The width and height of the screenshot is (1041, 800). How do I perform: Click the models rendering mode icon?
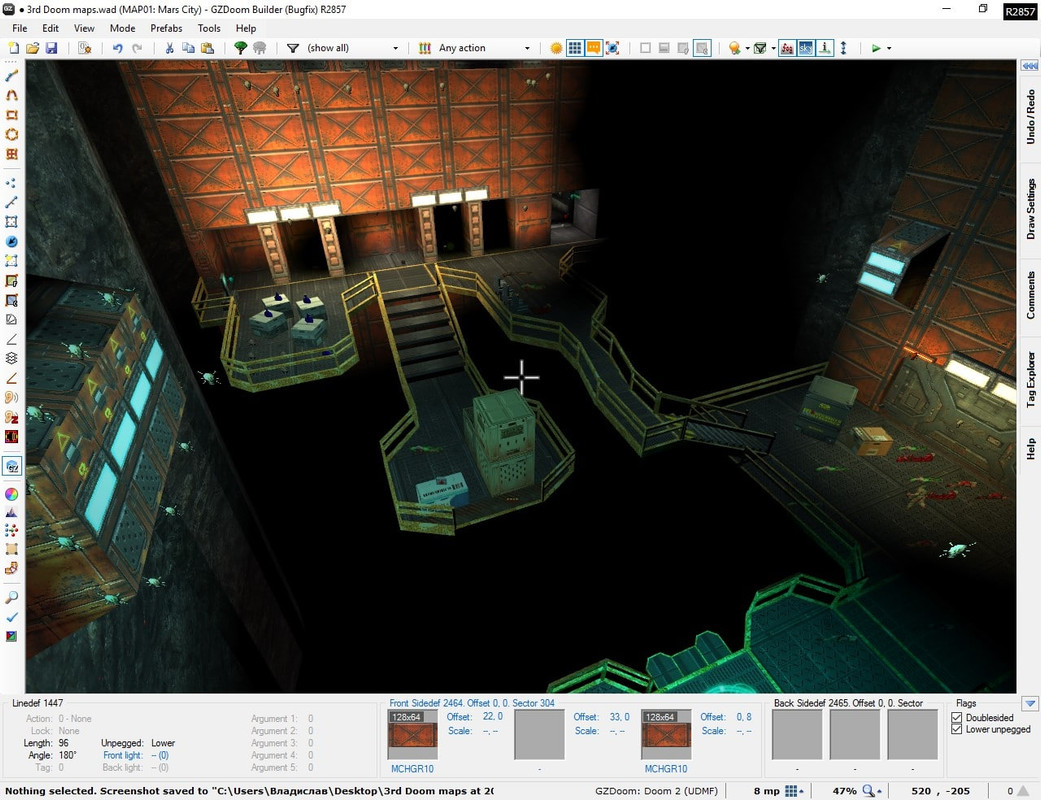pyautogui.click(x=760, y=48)
